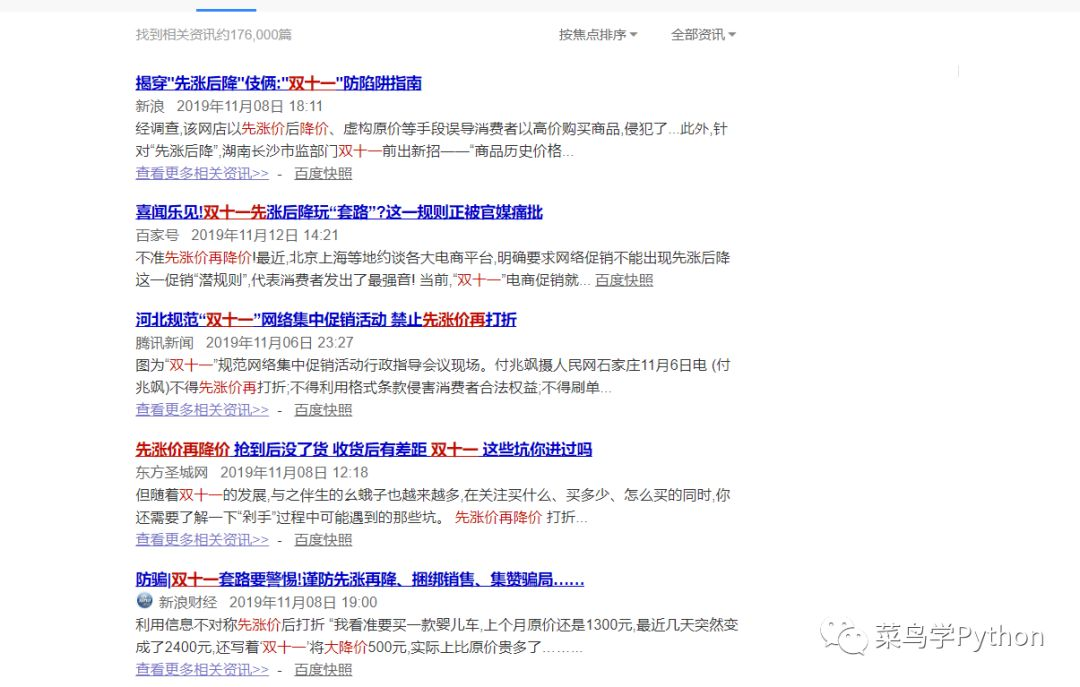Open the 全部资讯 filter dropdown
The width and height of the screenshot is (1080, 687).
pos(703,34)
